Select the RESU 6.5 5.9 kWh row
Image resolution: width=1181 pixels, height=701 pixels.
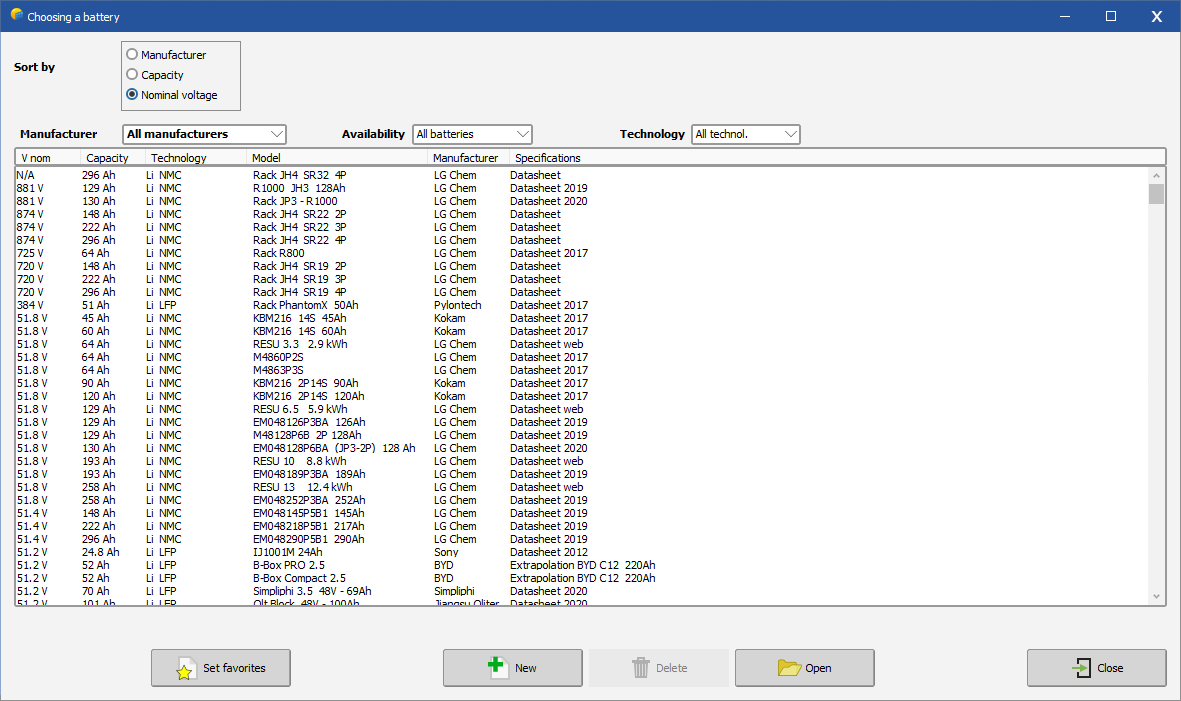(581, 409)
